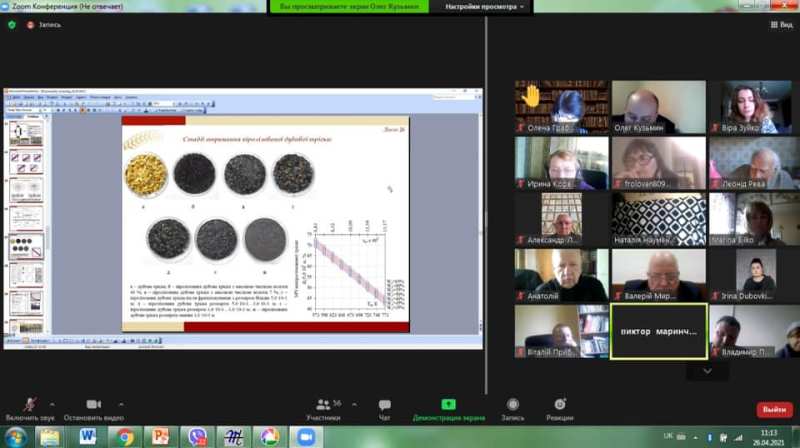Leave meeting with red Выйти button
800x448 pixels.
pyautogui.click(x=774, y=409)
